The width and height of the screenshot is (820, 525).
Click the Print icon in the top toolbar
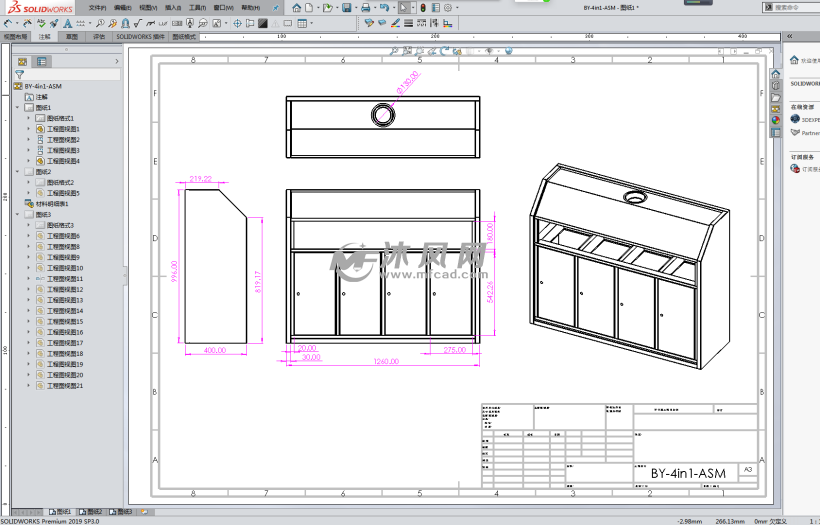(x=366, y=8)
